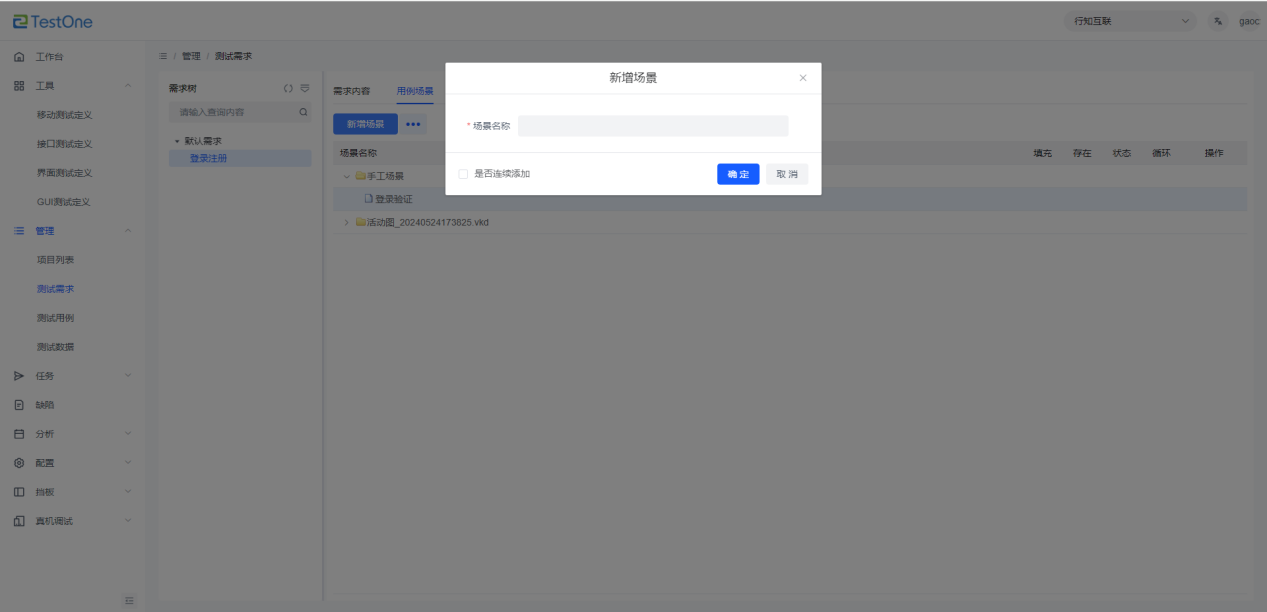Click the 缺陷 sidebar icon

click(19, 405)
